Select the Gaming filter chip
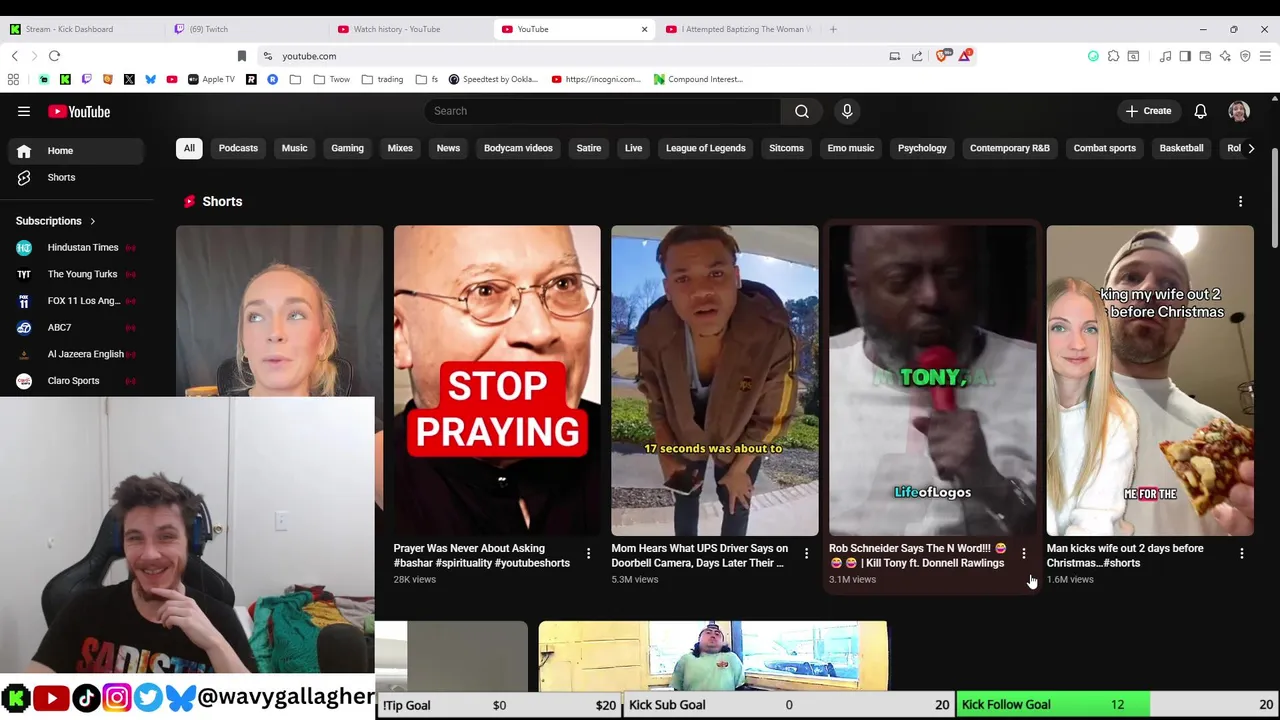The height and width of the screenshot is (720, 1280). tap(347, 148)
